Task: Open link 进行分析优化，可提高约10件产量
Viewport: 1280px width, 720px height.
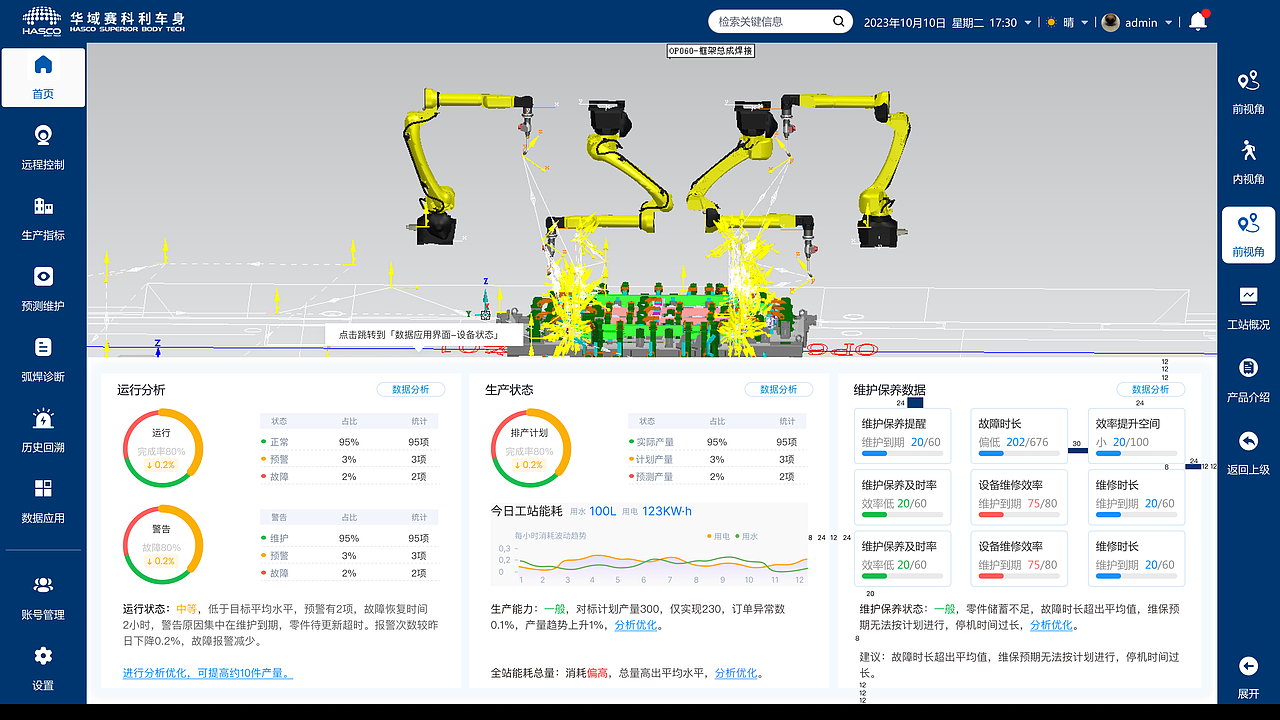Action: 208,673
